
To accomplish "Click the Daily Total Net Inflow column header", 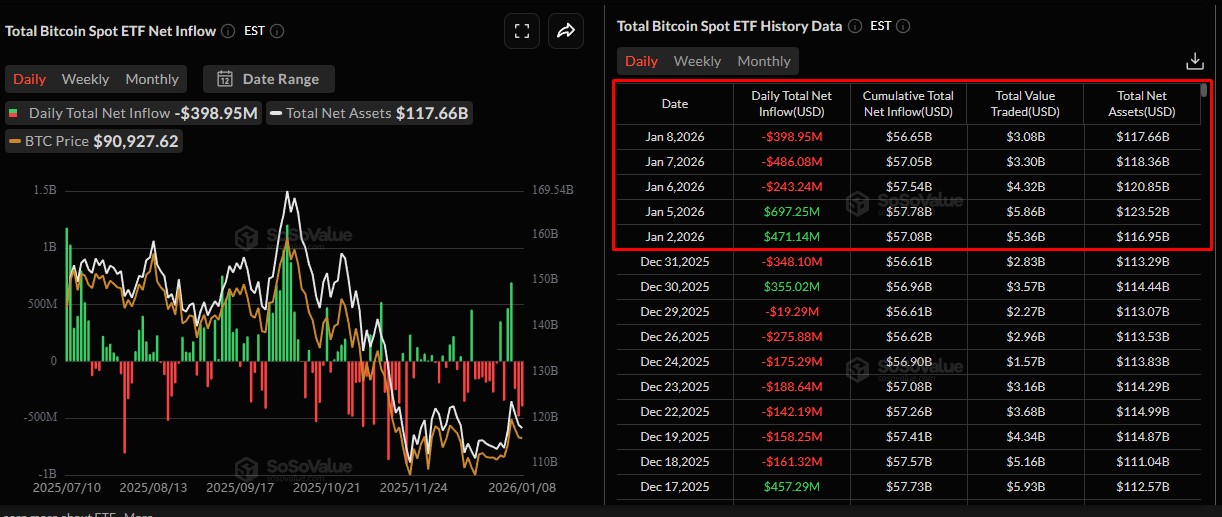I will click(791, 104).
